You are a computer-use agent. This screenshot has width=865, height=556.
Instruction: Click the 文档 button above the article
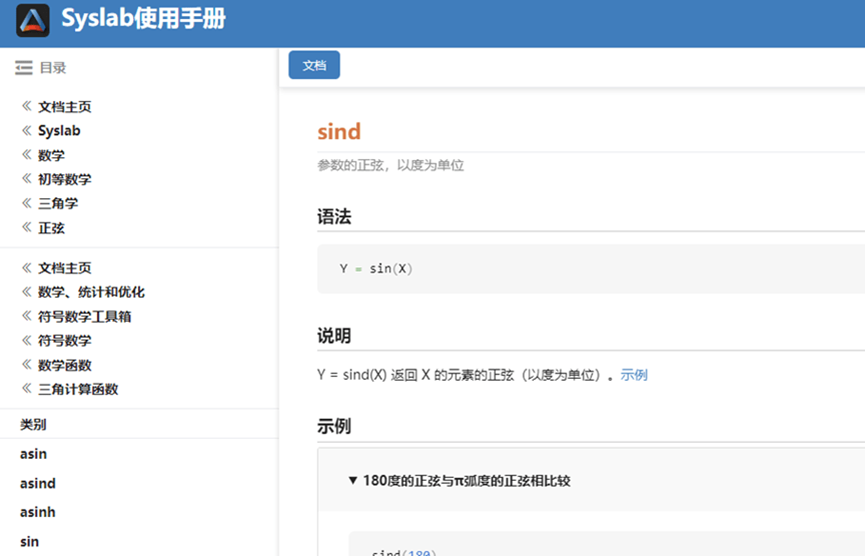click(314, 65)
